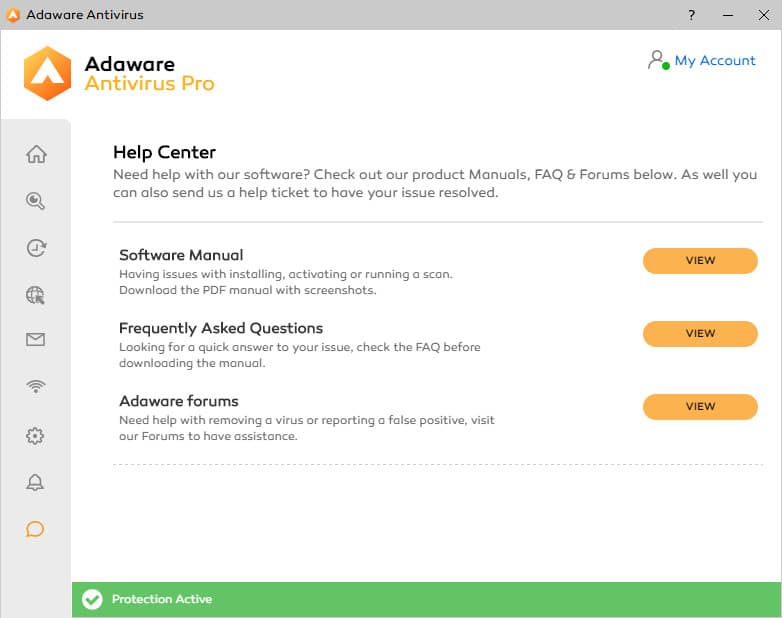Click the Adaware forums heading

(x=179, y=401)
